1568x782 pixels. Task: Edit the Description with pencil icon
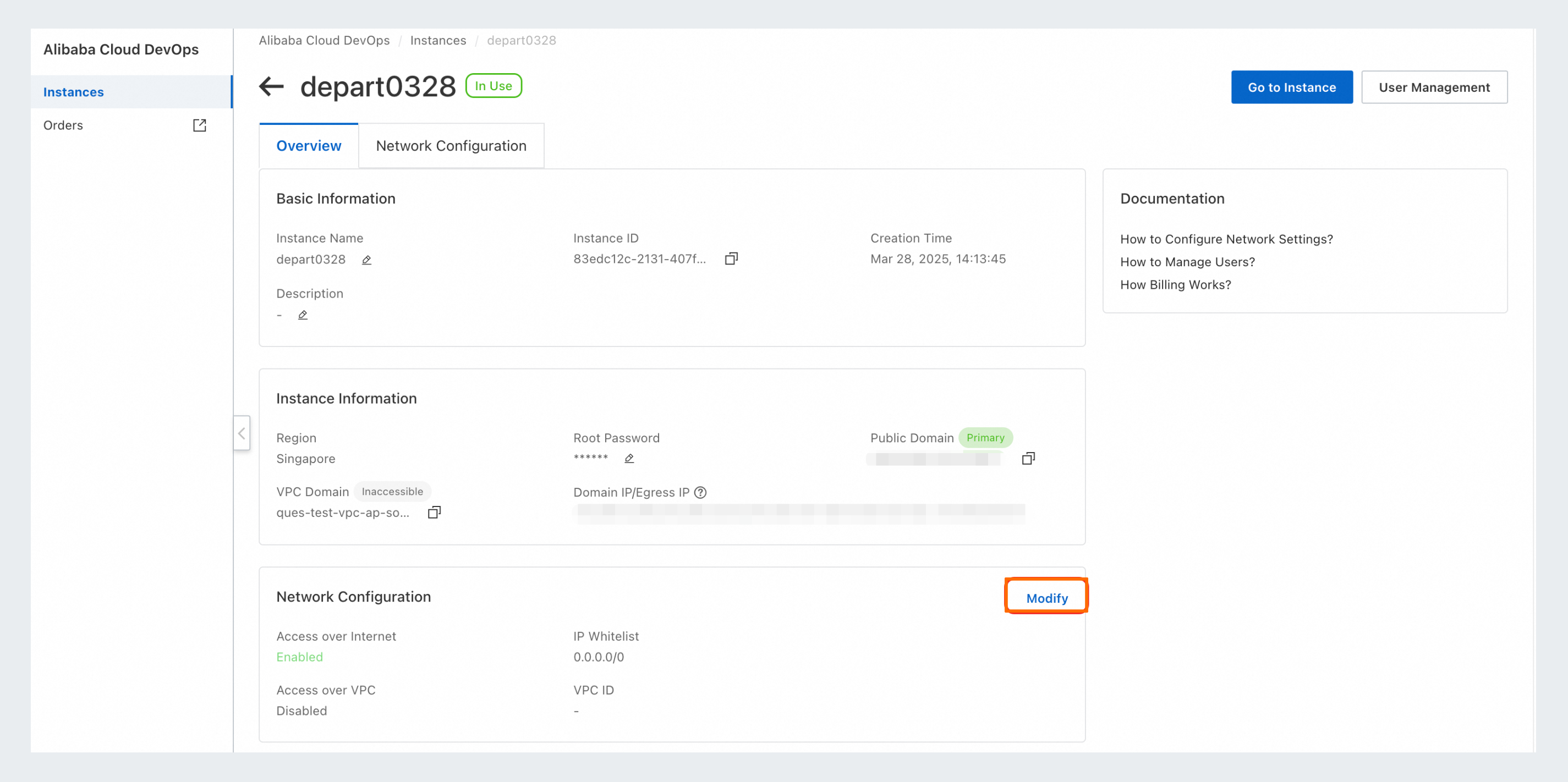pyautogui.click(x=303, y=315)
